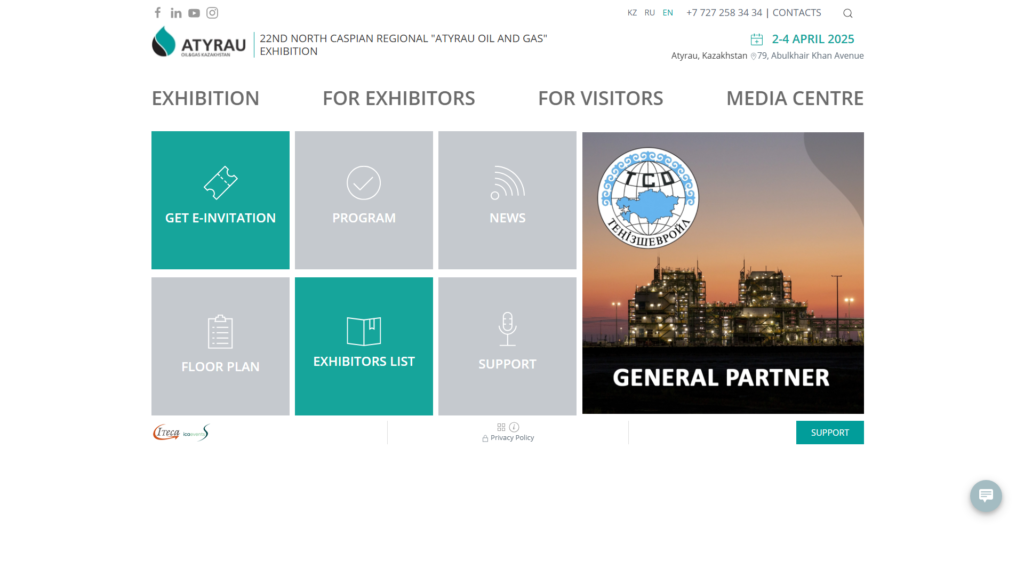This screenshot has height=576, width=1024.
Task: Click the Tengizchevroil round logo
Action: [x=648, y=198]
